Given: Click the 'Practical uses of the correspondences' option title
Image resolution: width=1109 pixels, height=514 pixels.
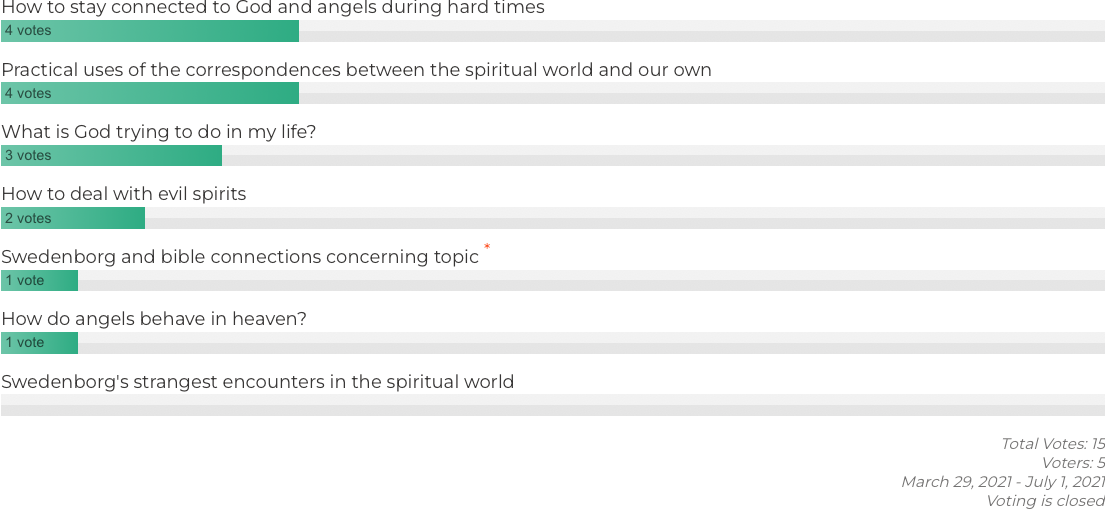Looking at the screenshot, I should click(x=356, y=70).
